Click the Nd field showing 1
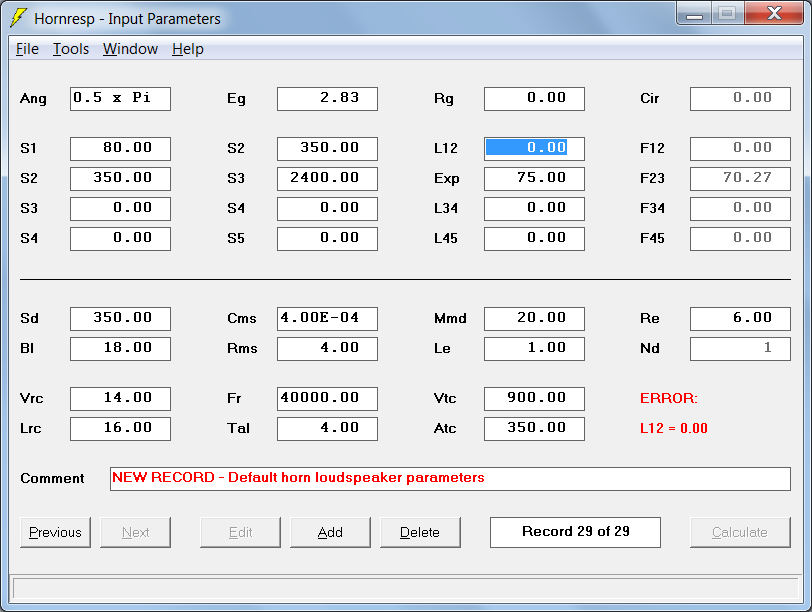 pyautogui.click(x=741, y=349)
